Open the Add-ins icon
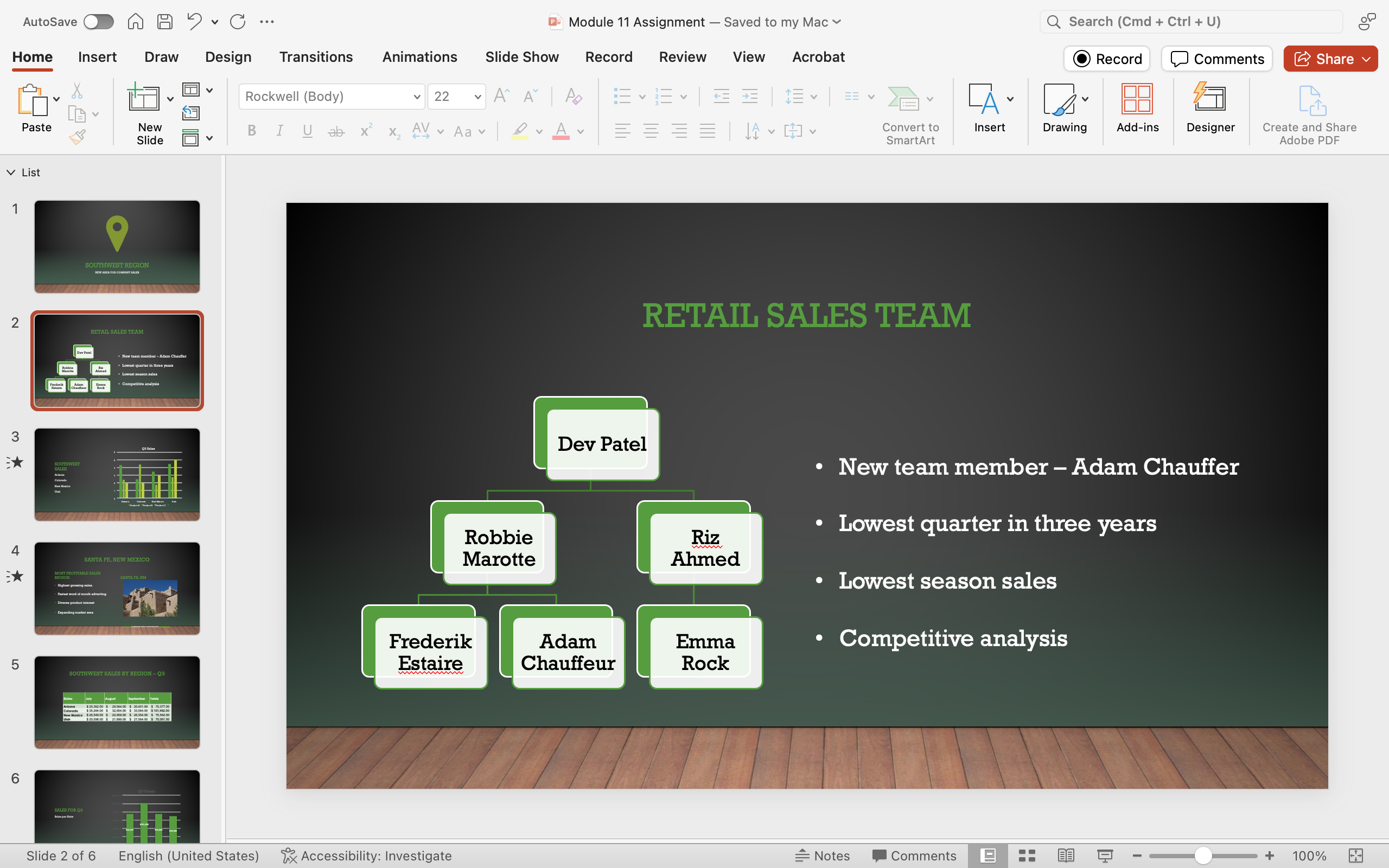 [1138, 108]
